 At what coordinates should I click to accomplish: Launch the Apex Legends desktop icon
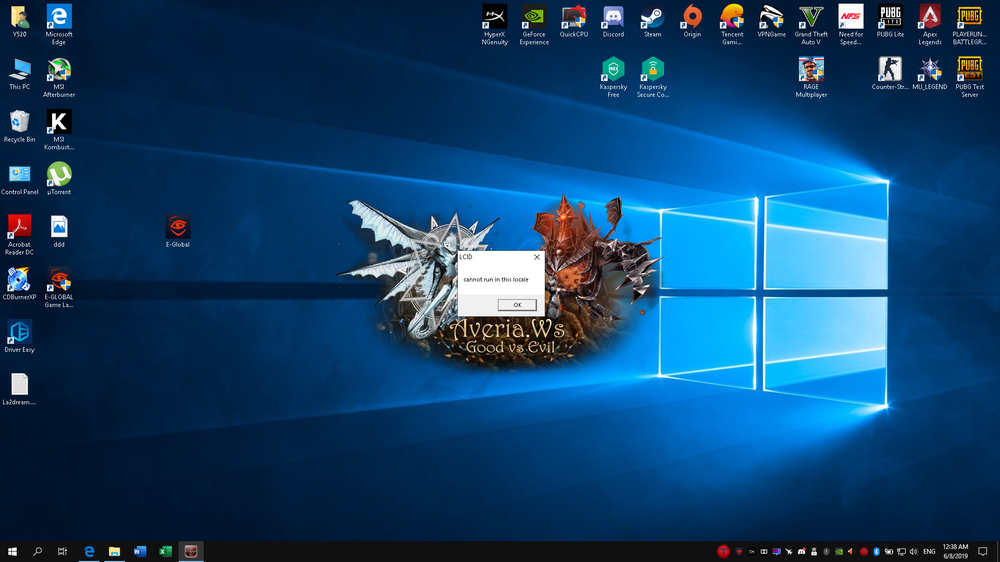(930, 17)
